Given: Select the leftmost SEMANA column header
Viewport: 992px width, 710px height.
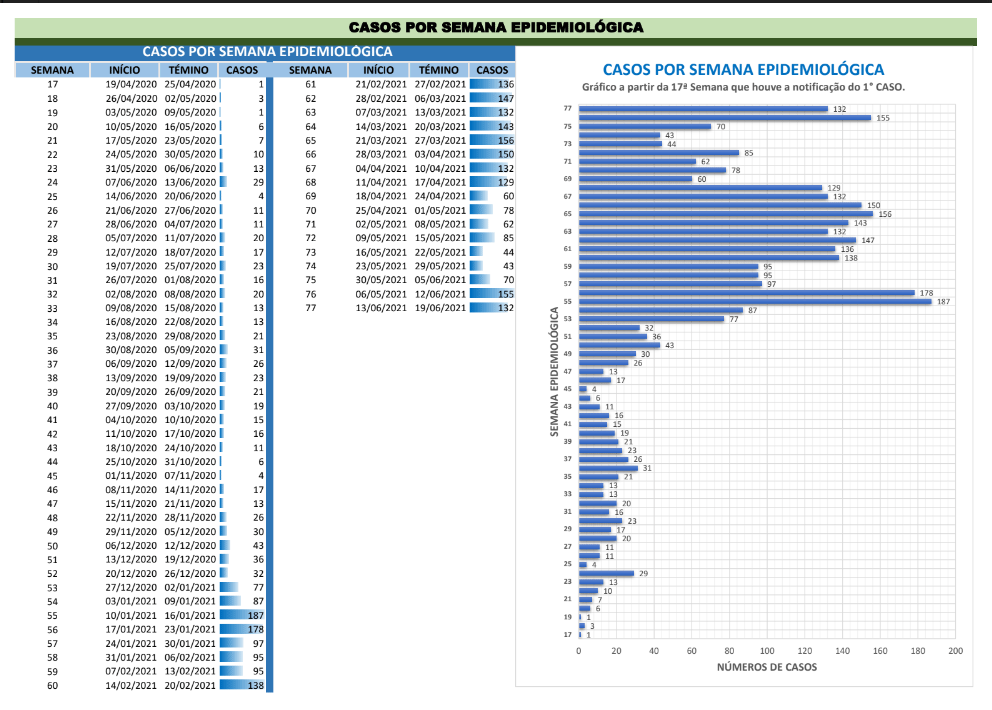Looking at the screenshot, I should click(52, 70).
